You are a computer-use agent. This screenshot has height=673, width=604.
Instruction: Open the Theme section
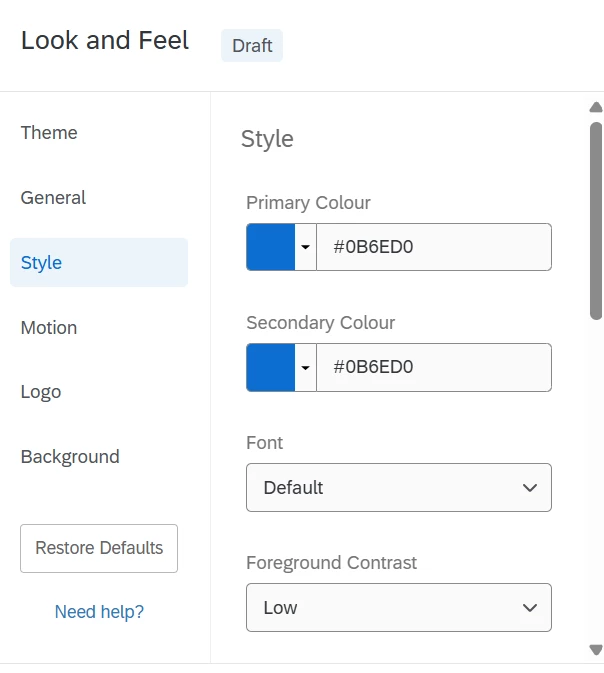pos(49,133)
